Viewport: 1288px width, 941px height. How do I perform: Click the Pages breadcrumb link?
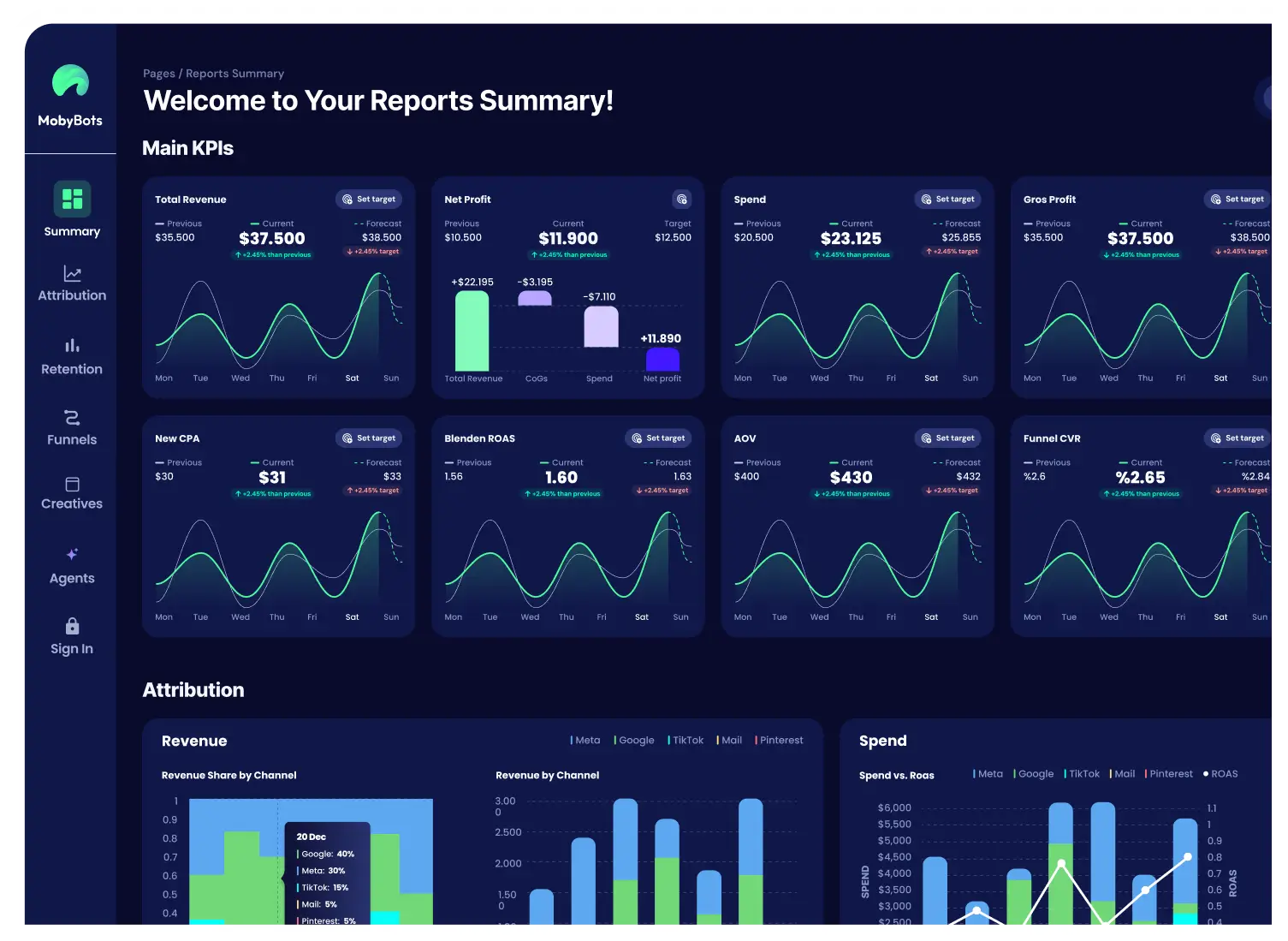click(x=158, y=74)
